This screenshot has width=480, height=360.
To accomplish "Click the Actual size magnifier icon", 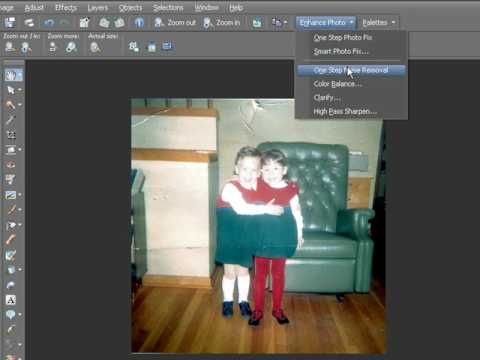I will [95, 47].
